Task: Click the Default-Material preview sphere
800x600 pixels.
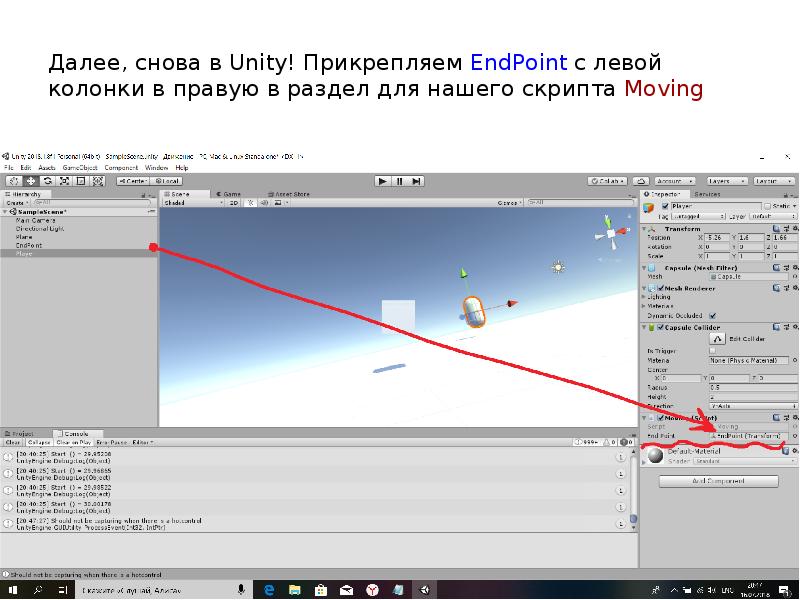Action: coord(655,456)
